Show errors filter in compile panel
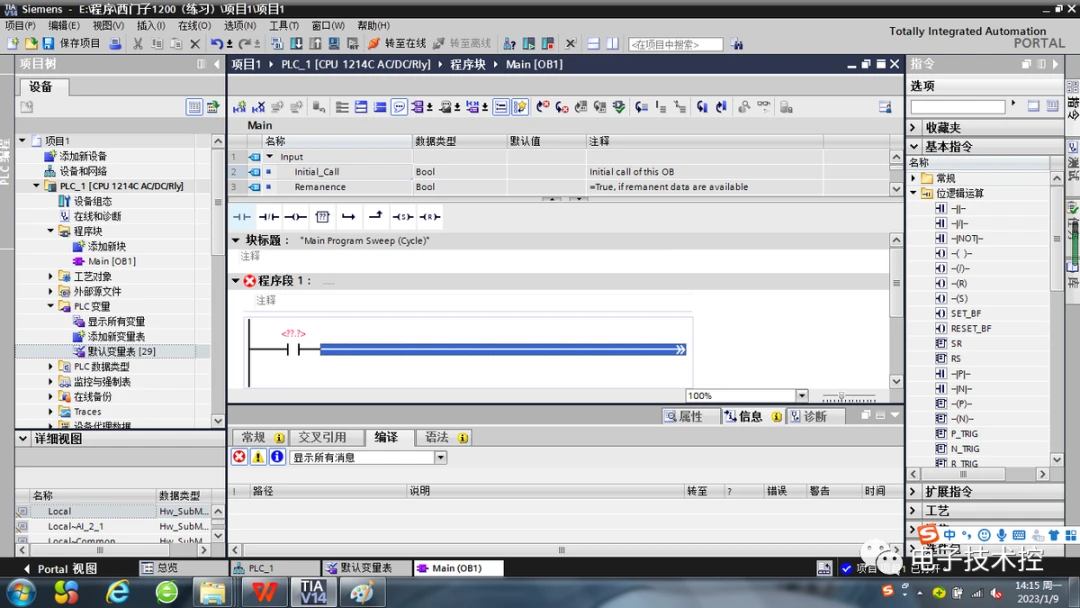Viewport: 1080px width, 608px height. pyautogui.click(x=239, y=457)
